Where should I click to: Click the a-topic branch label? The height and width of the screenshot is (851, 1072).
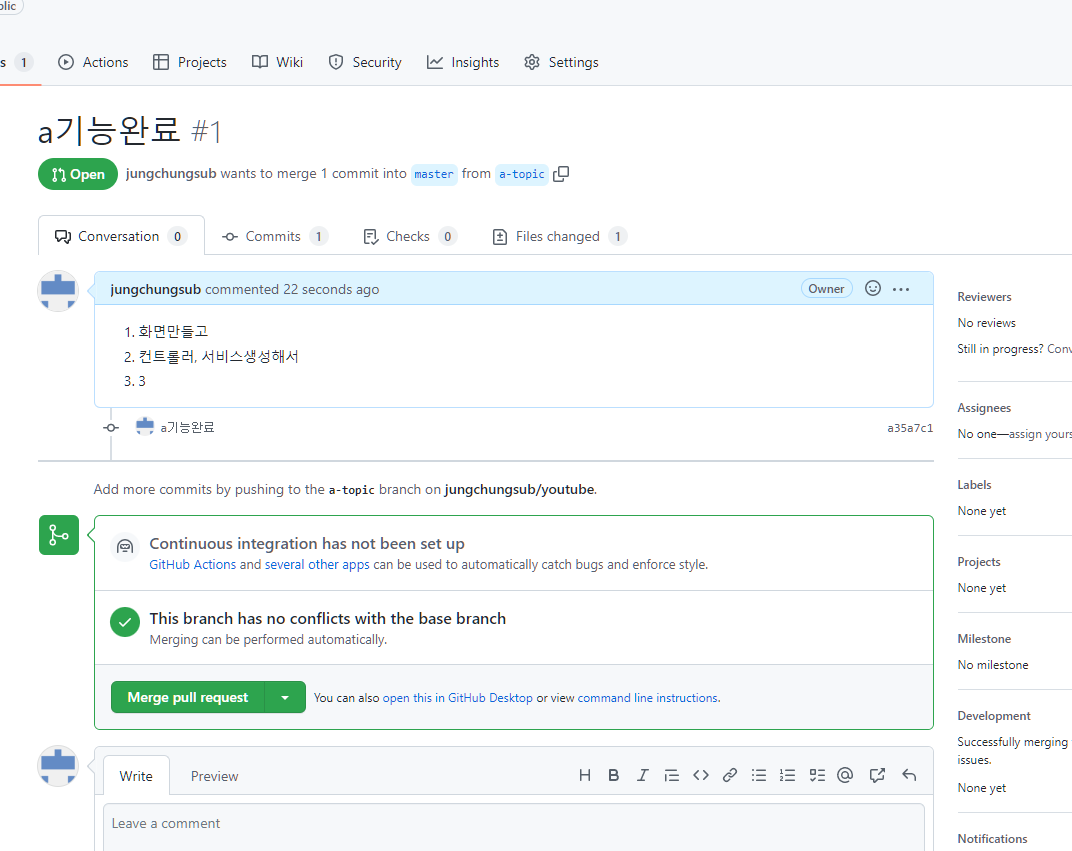pyautogui.click(x=522, y=174)
